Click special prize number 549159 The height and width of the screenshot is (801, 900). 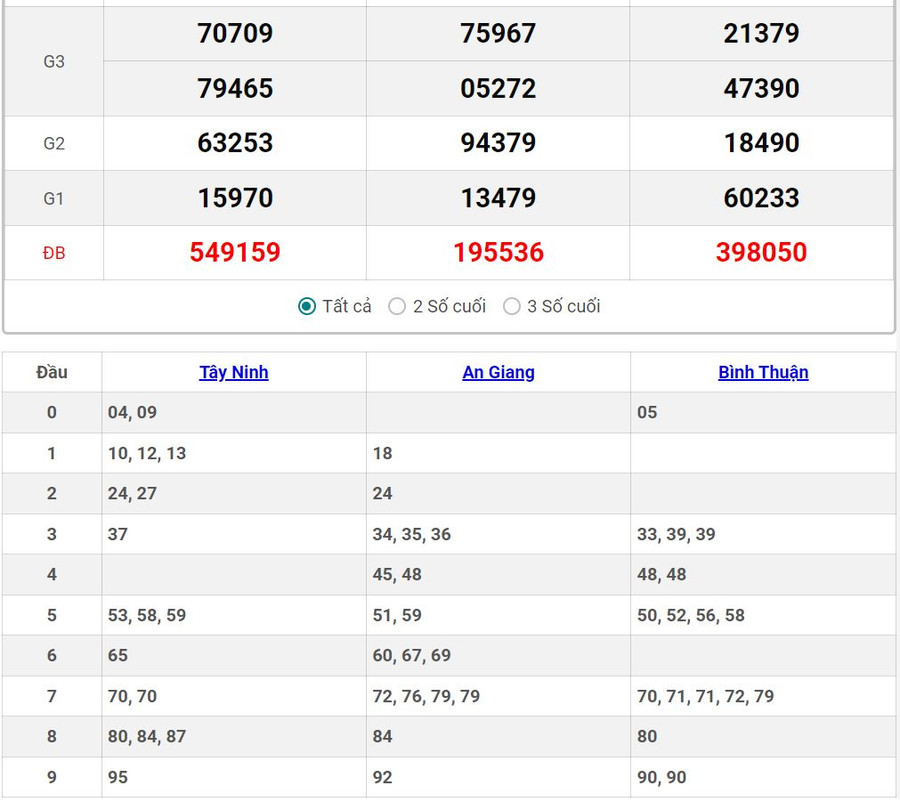[x=235, y=252]
